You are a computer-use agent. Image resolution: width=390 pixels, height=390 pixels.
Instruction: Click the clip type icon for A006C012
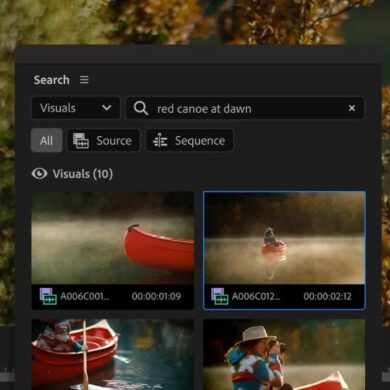pyautogui.click(x=220, y=296)
